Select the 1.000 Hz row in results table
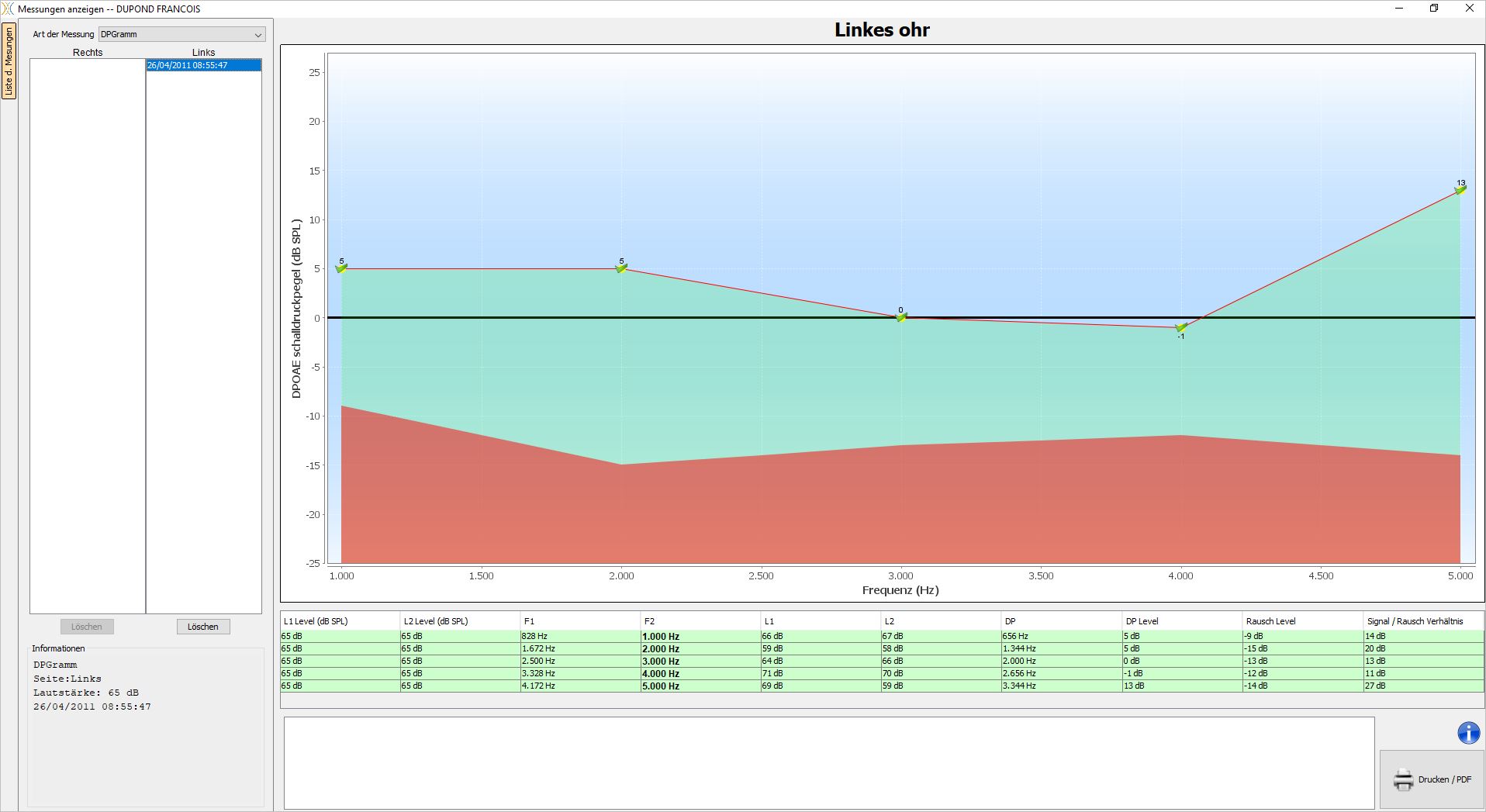 [660, 636]
